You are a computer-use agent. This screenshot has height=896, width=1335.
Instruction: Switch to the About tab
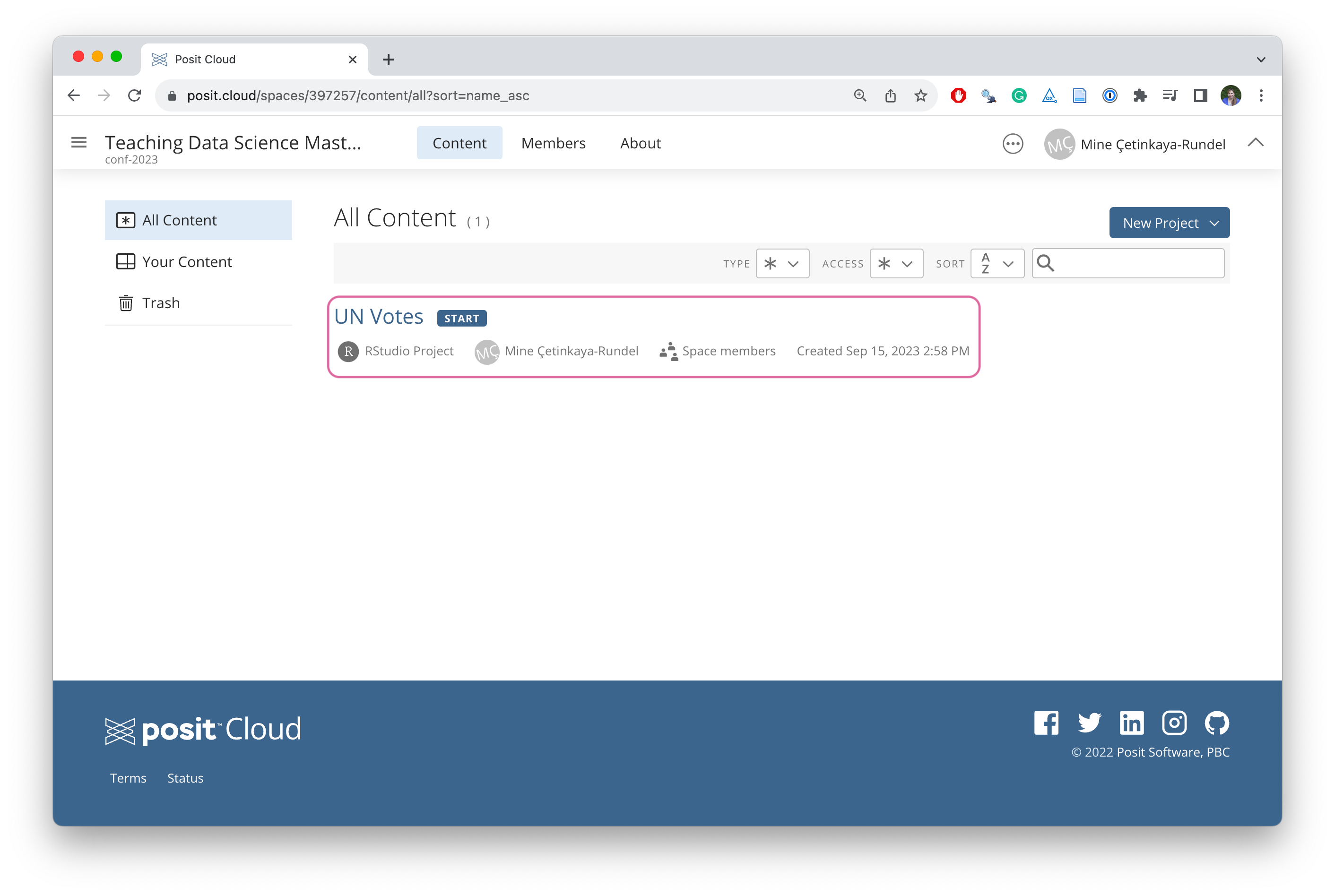click(640, 143)
